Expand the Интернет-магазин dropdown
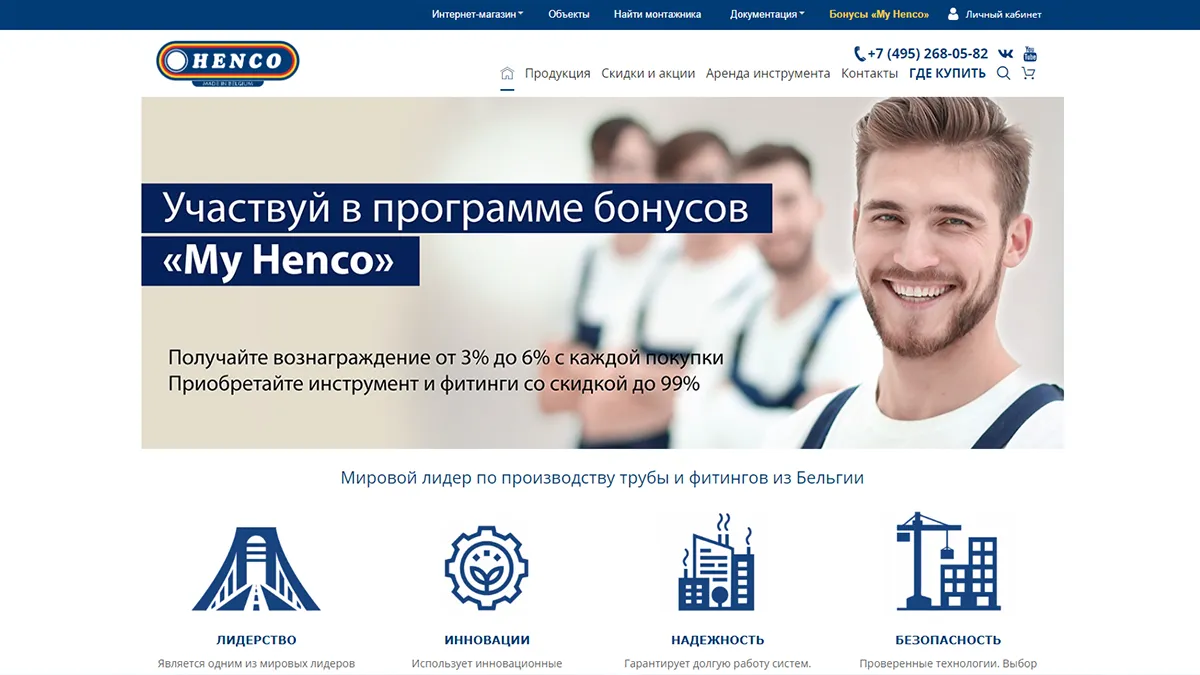This screenshot has width=1200, height=675. pos(478,14)
